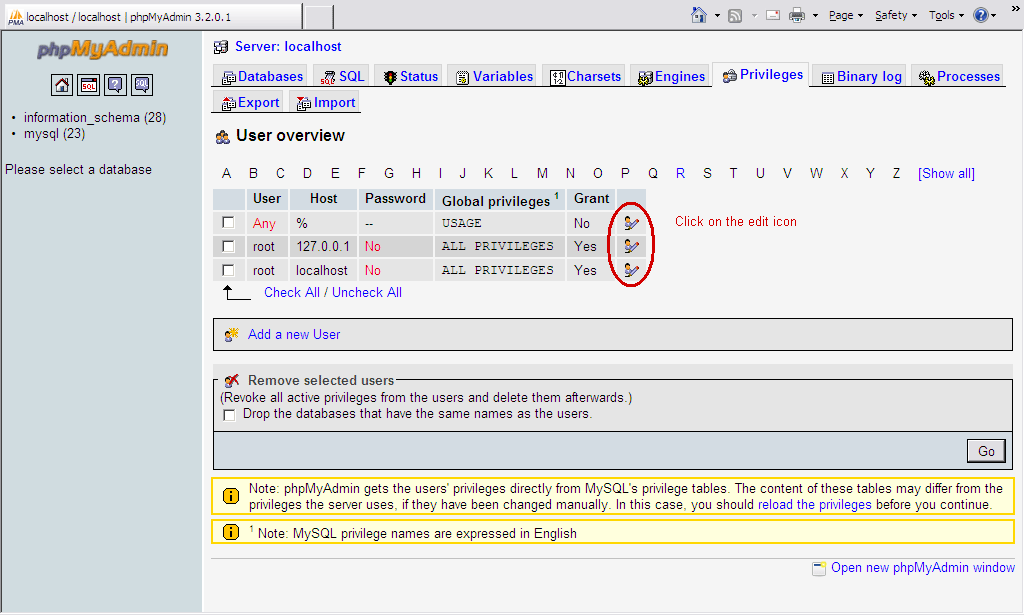Click the letter A in the alphabet row

point(226,173)
